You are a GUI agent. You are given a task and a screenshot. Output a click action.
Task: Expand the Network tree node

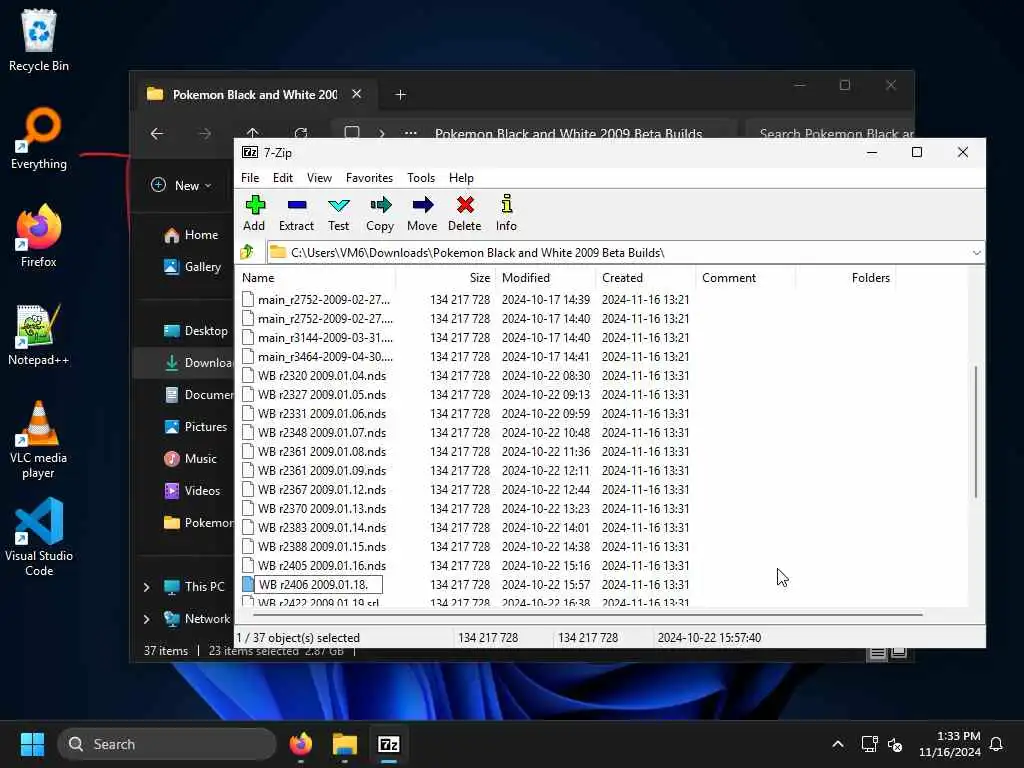[x=147, y=619]
